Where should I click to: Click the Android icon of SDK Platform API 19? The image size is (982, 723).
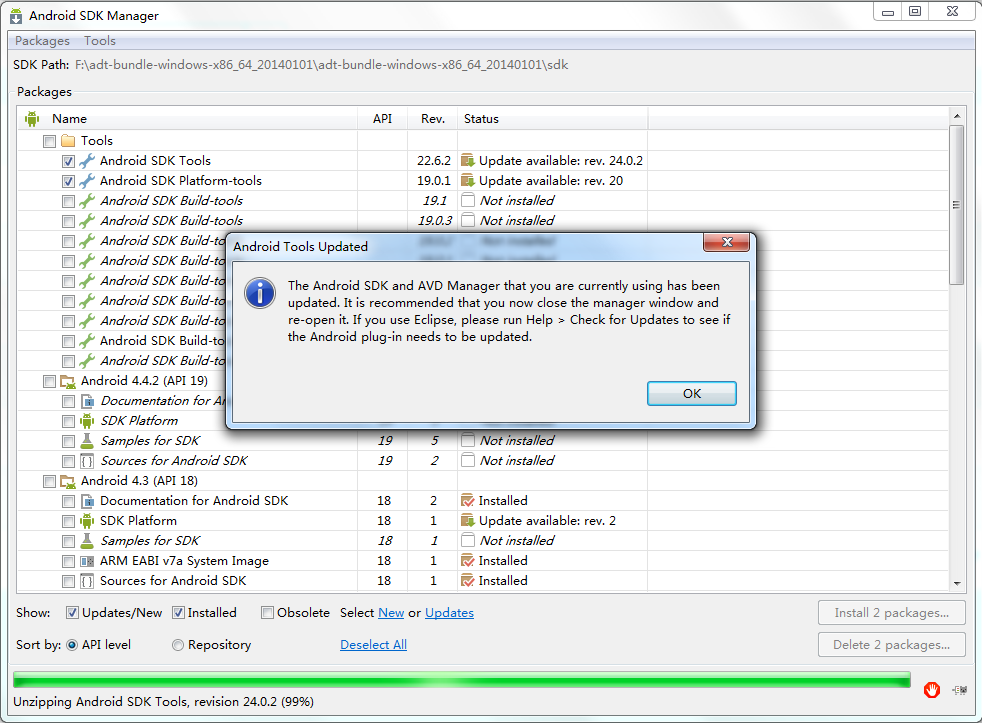87,420
